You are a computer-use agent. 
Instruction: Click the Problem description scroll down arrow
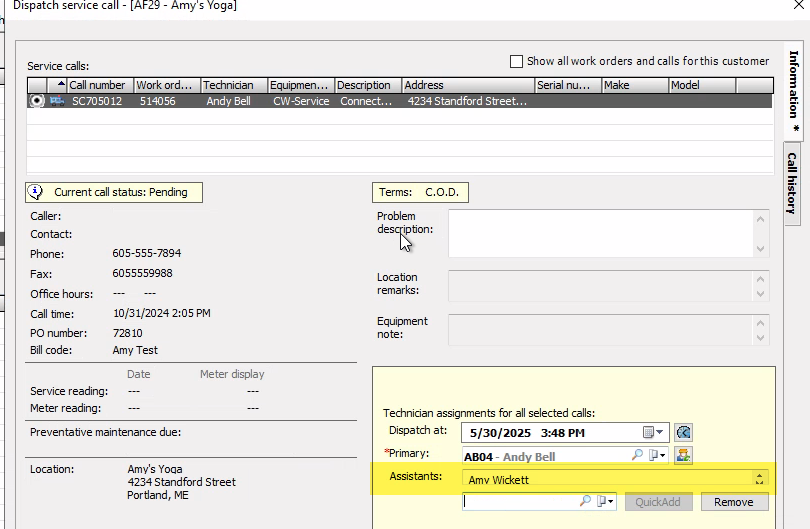click(x=760, y=248)
